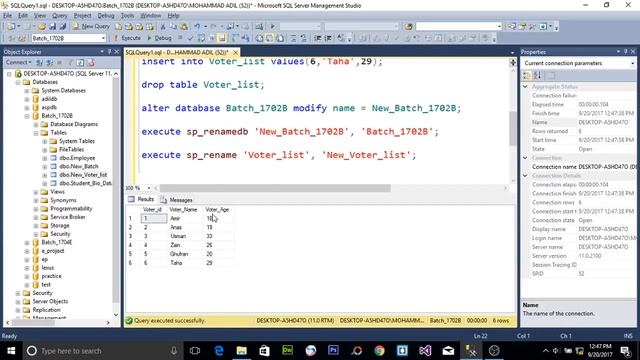
Task: Click the Parse checkmark icon
Action: click(x=190, y=38)
